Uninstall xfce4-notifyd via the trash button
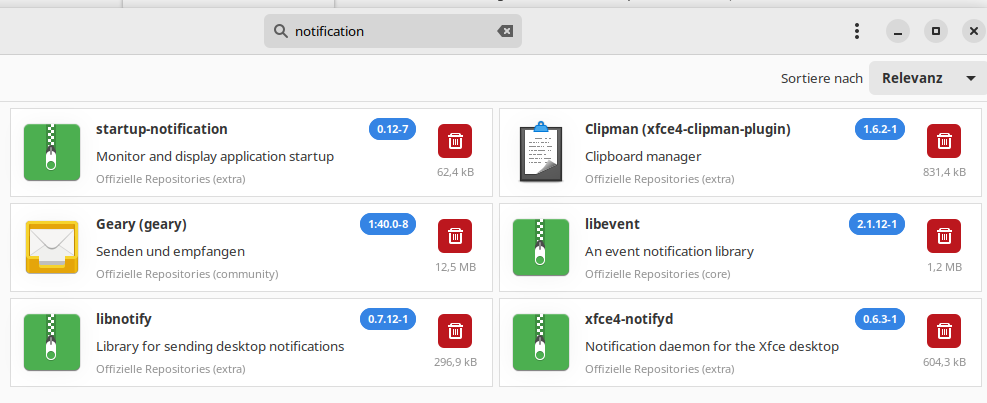This screenshot has width=987, height=403. coord(943,330)
